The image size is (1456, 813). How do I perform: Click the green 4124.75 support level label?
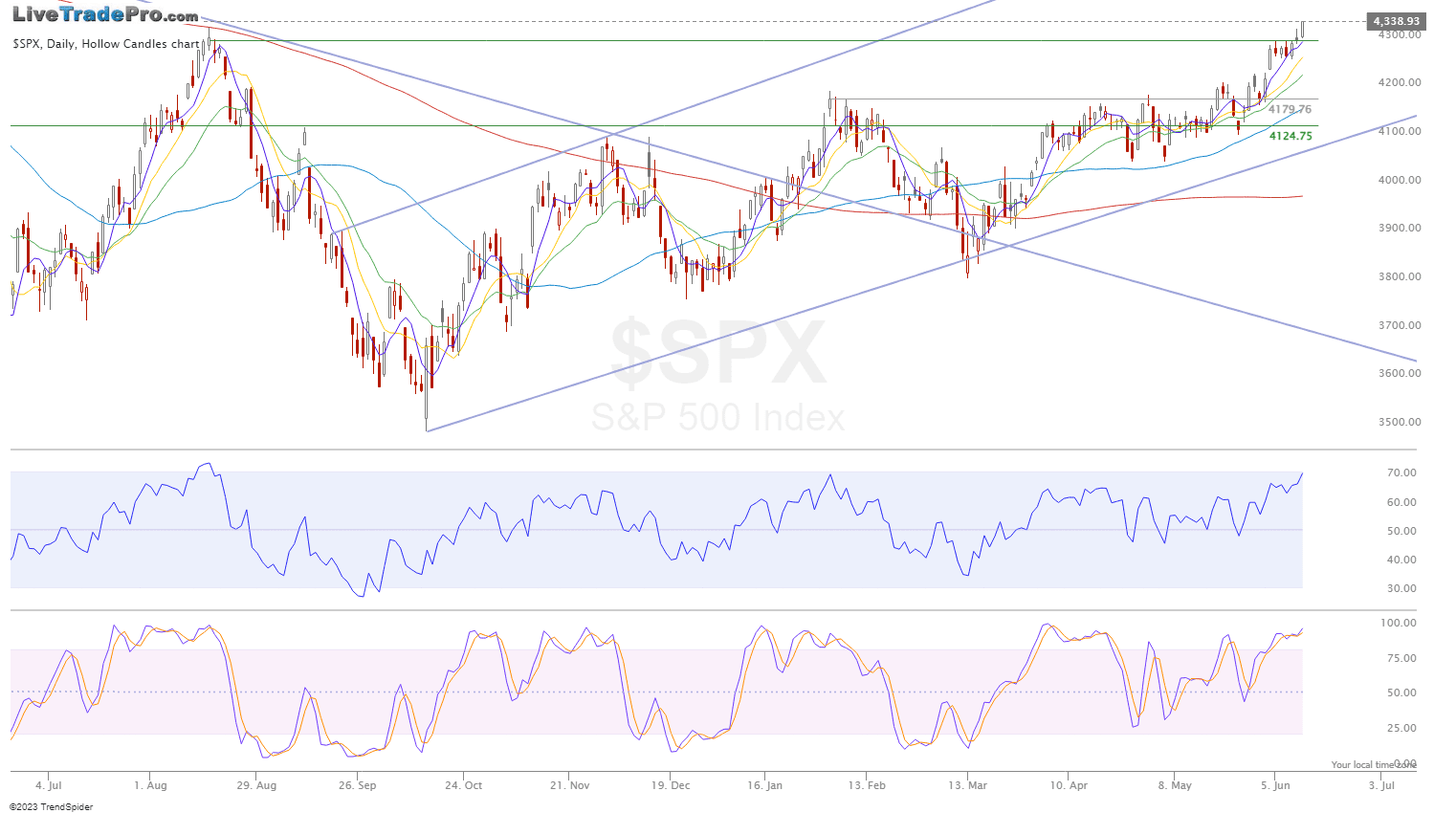click(x=1291, y=137)
